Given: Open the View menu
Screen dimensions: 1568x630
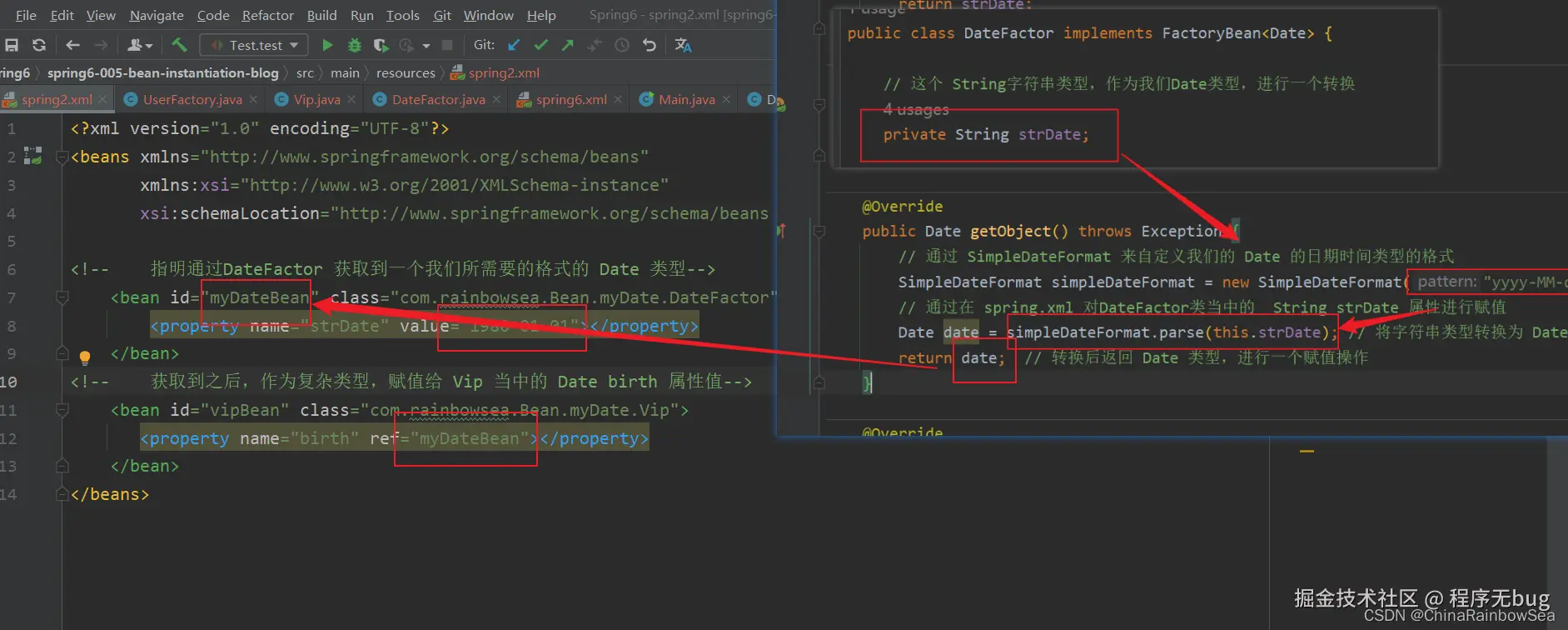Looking at the screenshot, I should (101, 15).
